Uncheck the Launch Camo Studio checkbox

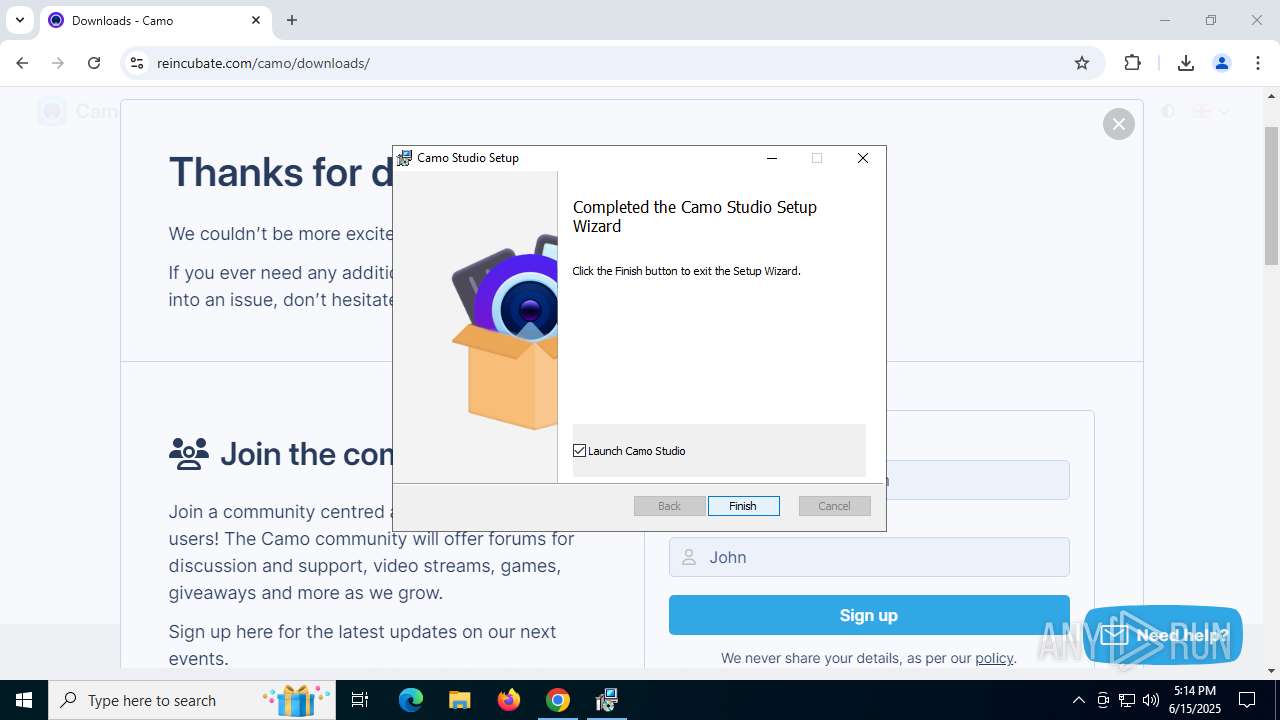[x=579, y=451]
